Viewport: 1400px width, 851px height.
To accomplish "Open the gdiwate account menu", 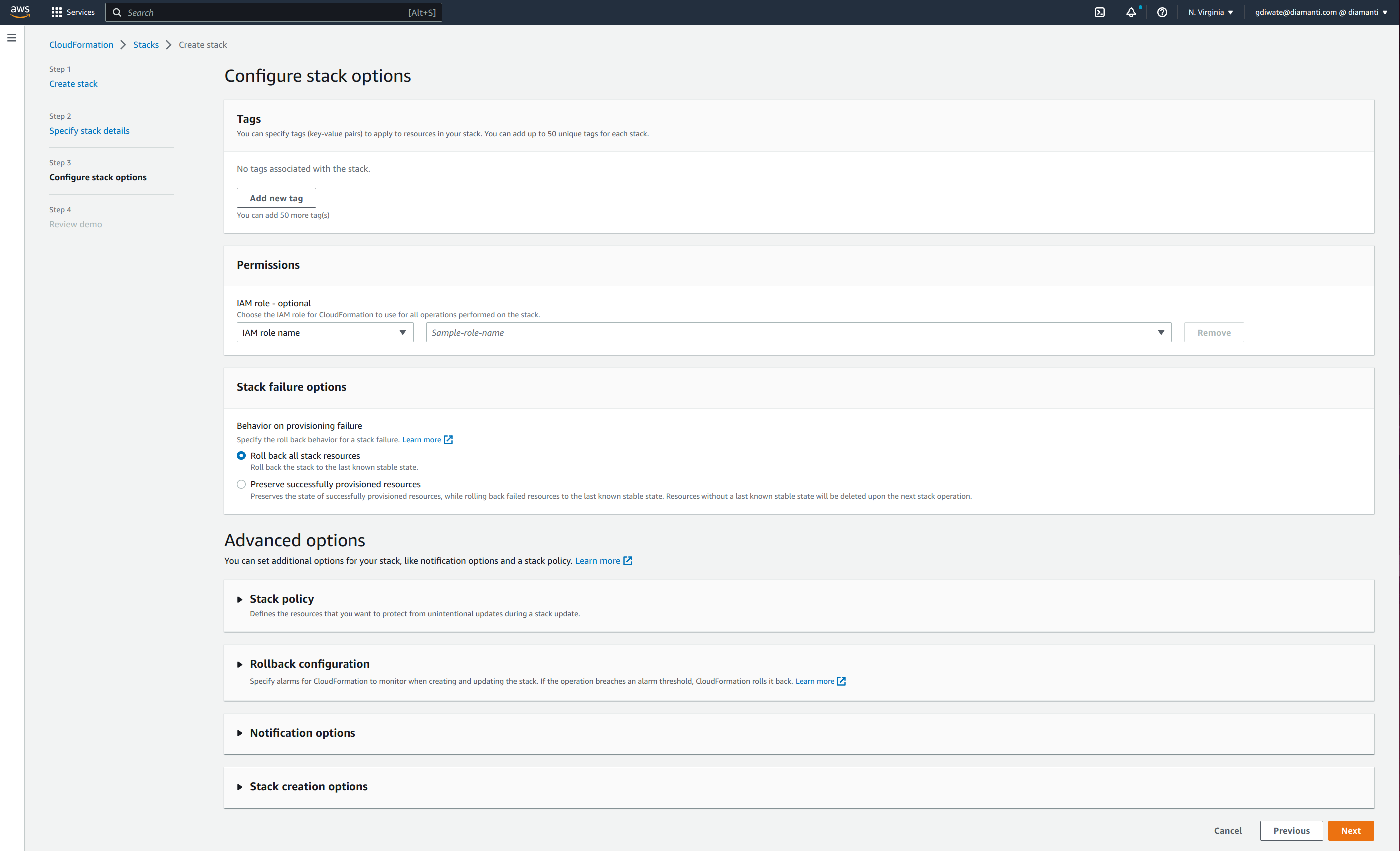I will coord(1321,12).
